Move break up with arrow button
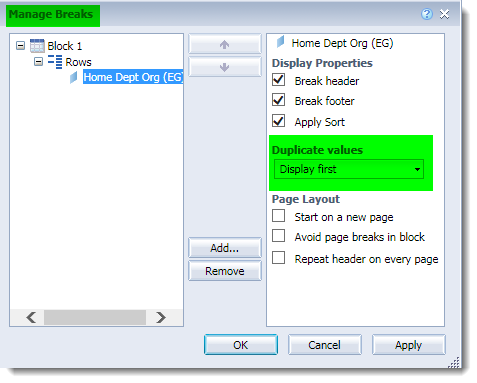The width and height of the screenshot is (477, 383). 225,44
